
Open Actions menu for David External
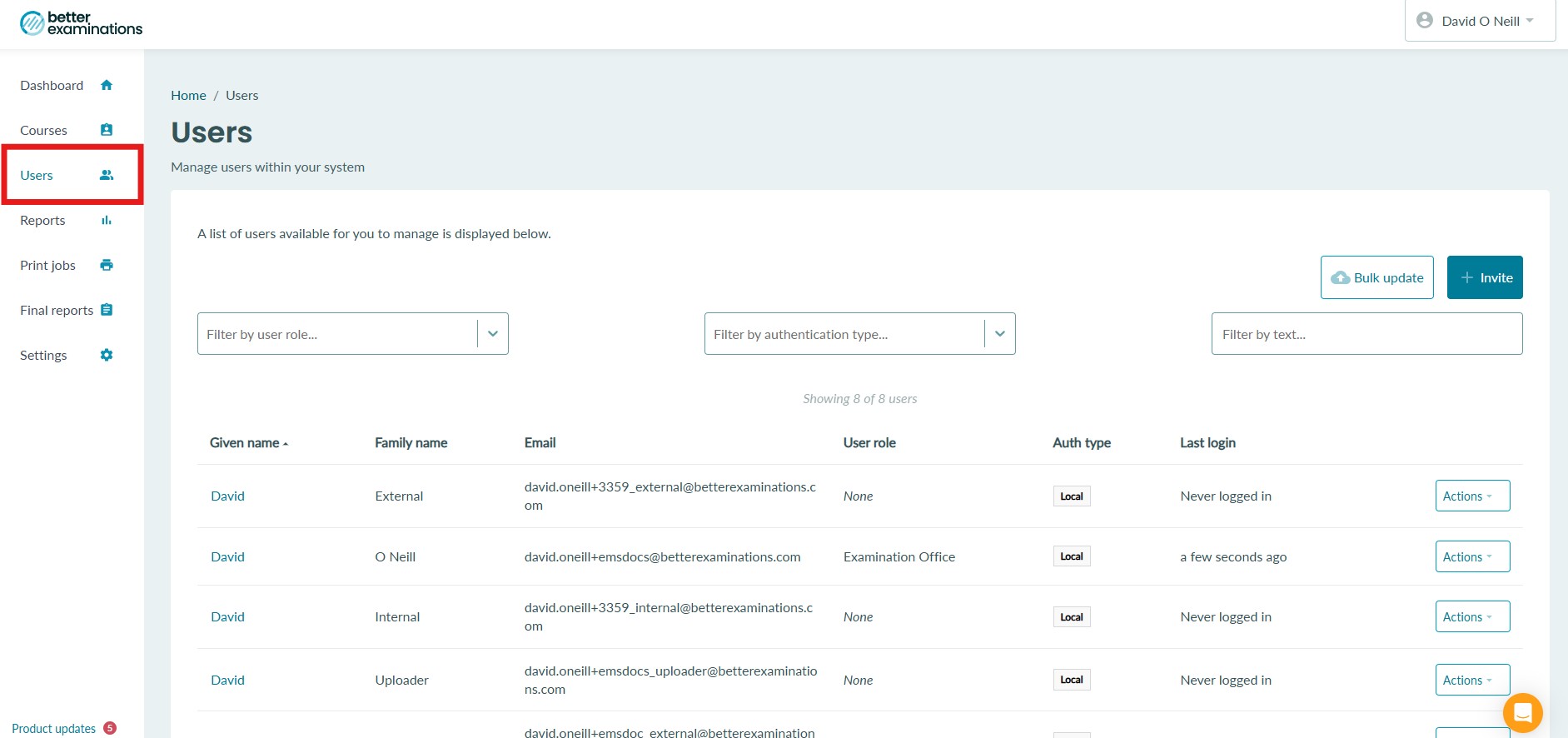click(x=1472, y=496)
